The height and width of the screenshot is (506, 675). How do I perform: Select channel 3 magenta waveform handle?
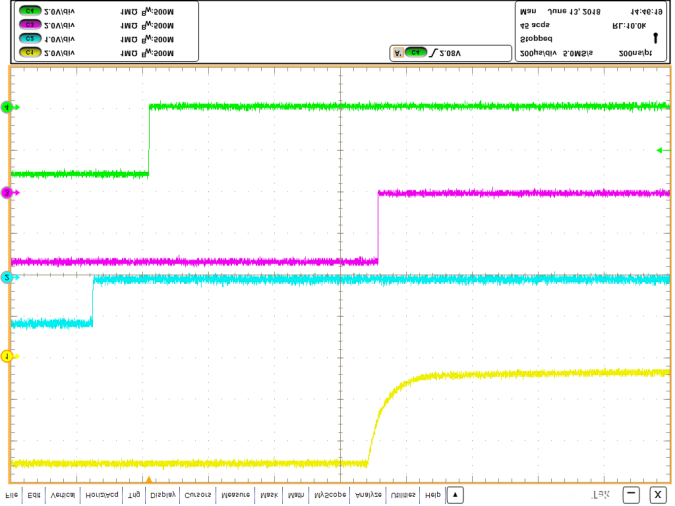(x=7, y=192)
